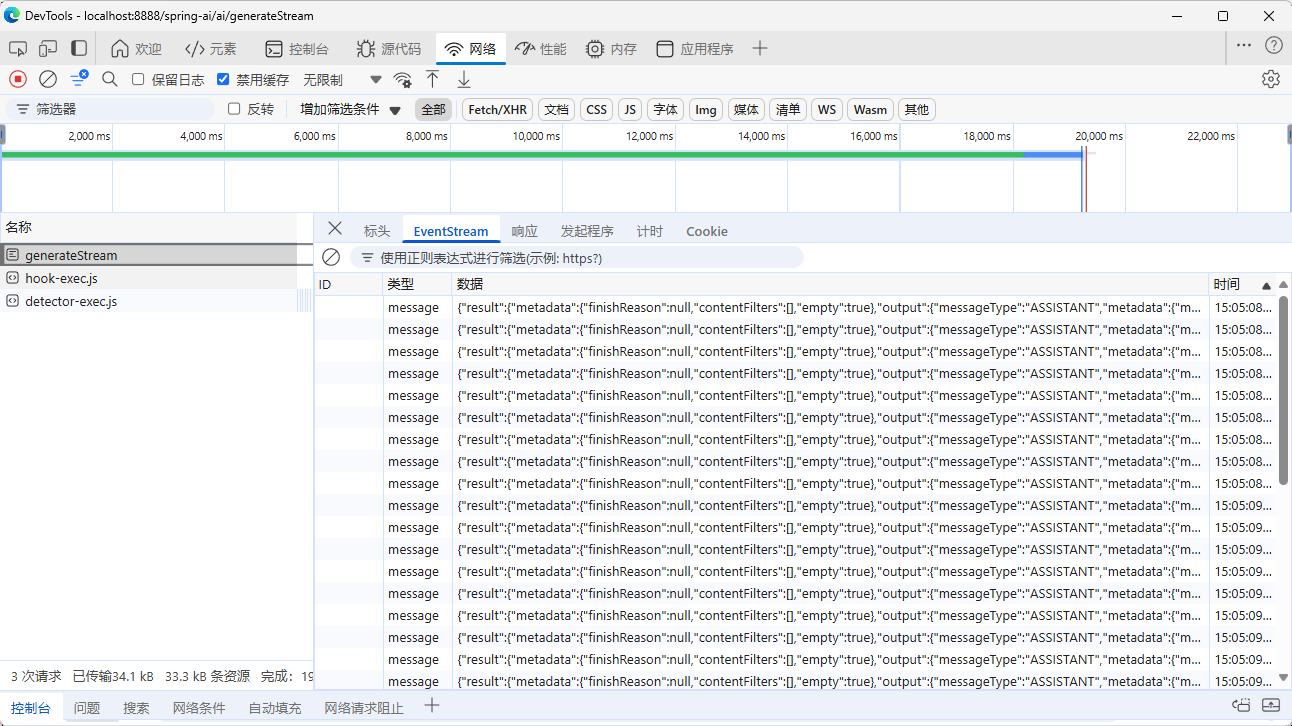Toggle device emulation icon

[x=48, y=48]
